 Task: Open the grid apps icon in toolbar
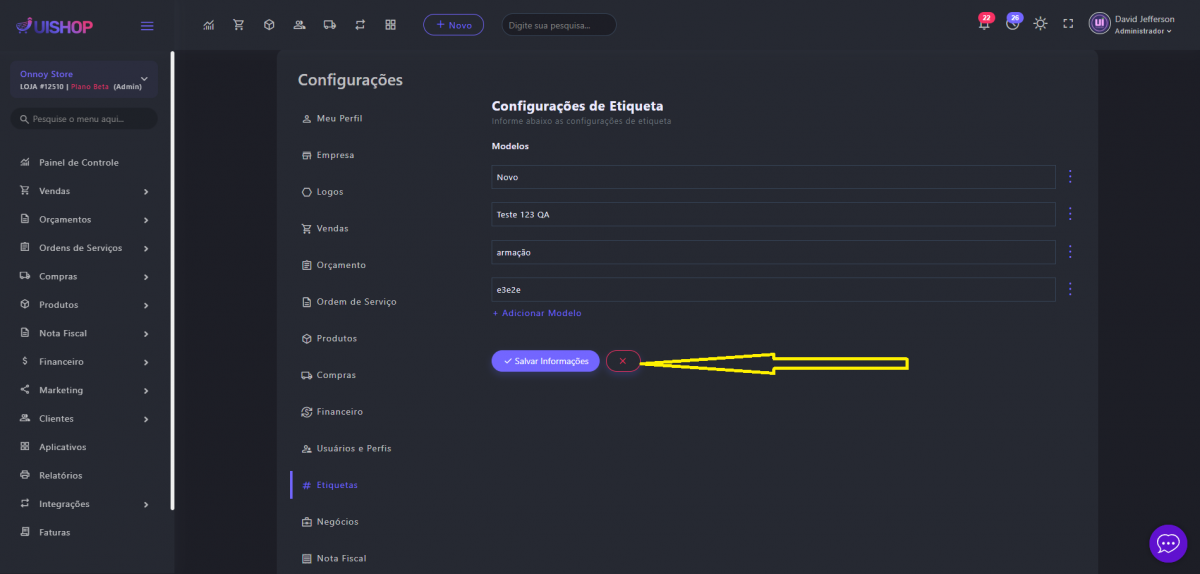click(390, 24)
